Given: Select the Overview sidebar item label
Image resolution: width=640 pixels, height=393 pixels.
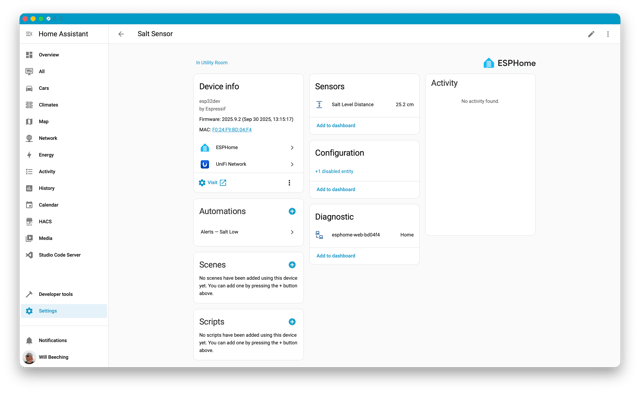Looking at the screenshot, I should pos(49,55).
